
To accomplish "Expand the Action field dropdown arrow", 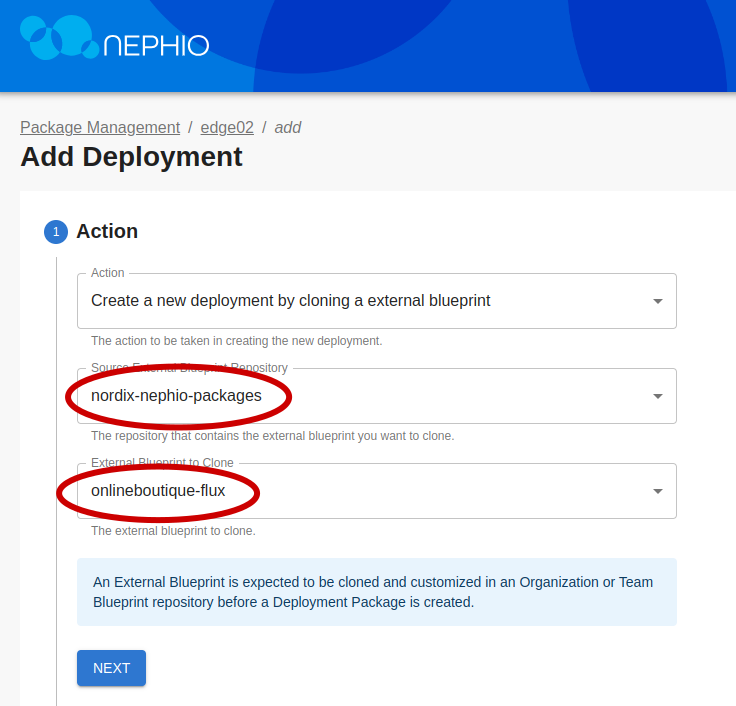I will [657, 301].
